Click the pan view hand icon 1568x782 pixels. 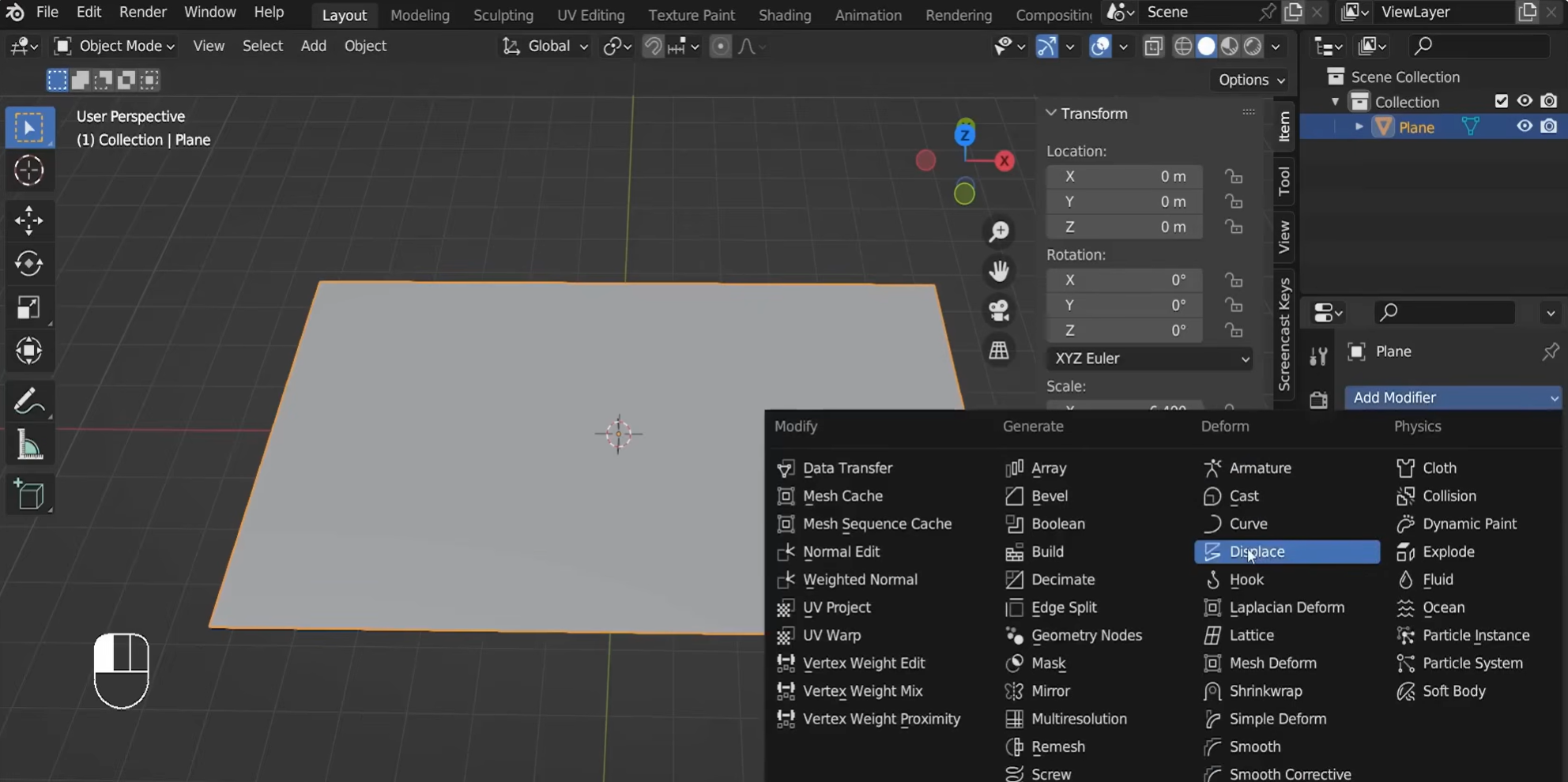(x=999, y=271)
